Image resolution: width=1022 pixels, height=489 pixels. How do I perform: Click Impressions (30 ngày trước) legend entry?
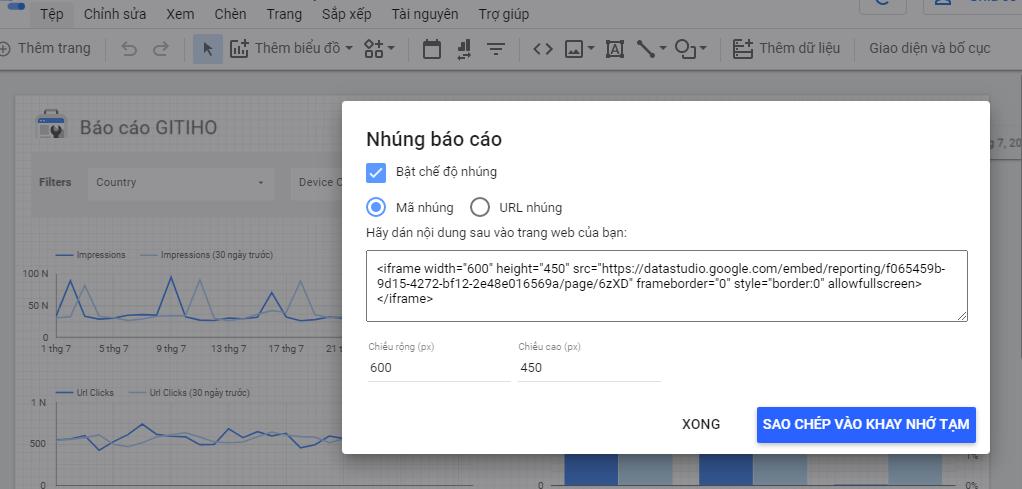point(207,255)
